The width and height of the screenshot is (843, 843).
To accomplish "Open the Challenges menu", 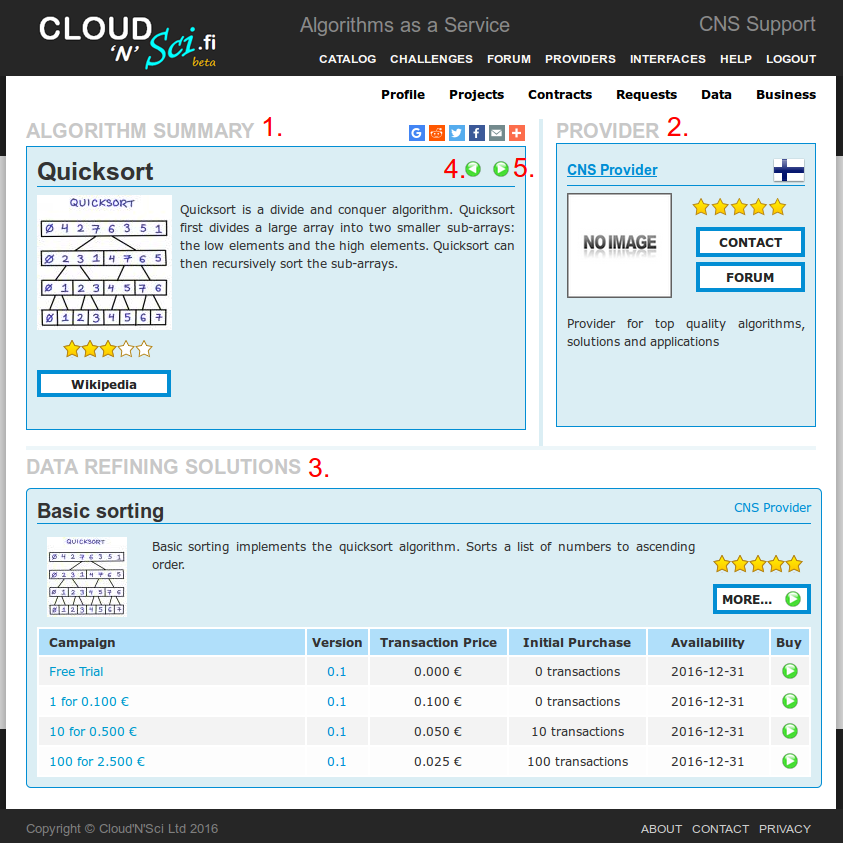I will (x=431, y=59).
